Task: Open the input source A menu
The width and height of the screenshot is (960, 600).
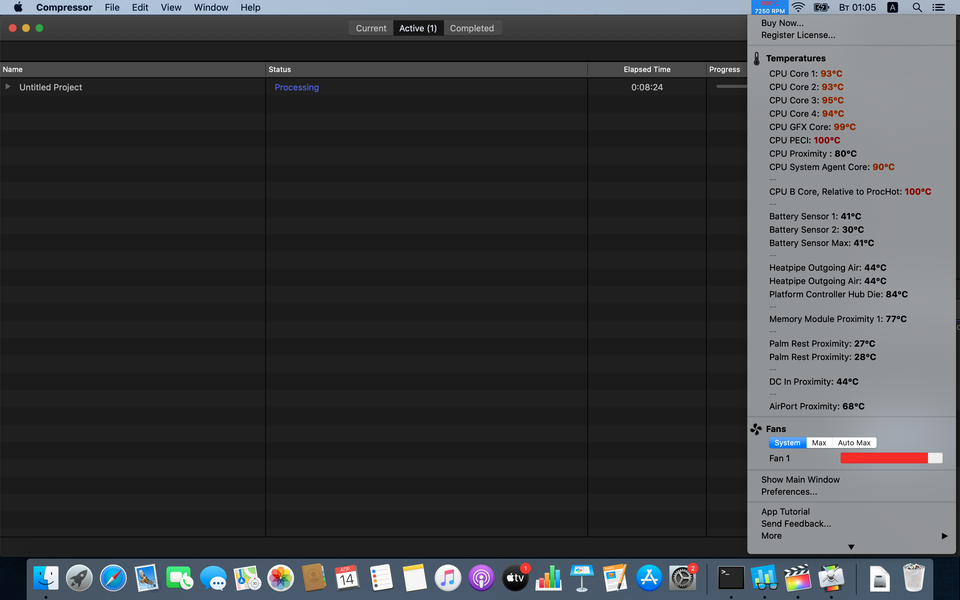Action: click(x=893, y=7)
